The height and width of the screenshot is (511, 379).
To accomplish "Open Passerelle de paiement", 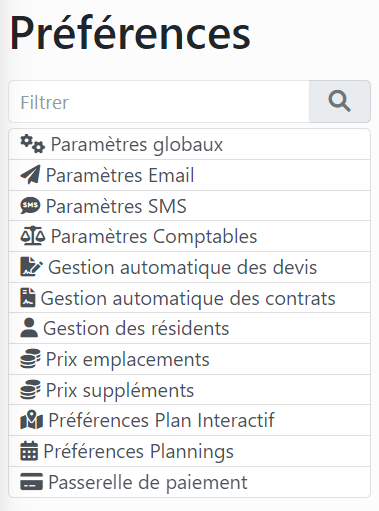I will click(x=189, y=482).
